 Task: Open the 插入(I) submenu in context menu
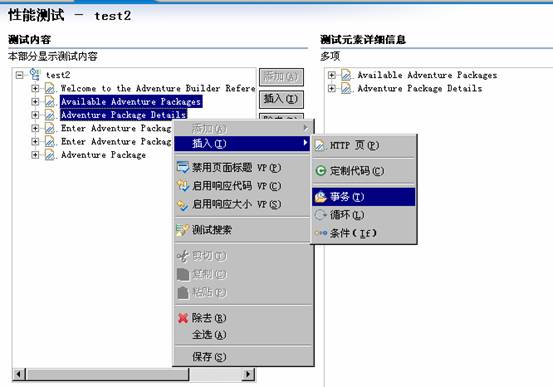click(x=242, y=143)
